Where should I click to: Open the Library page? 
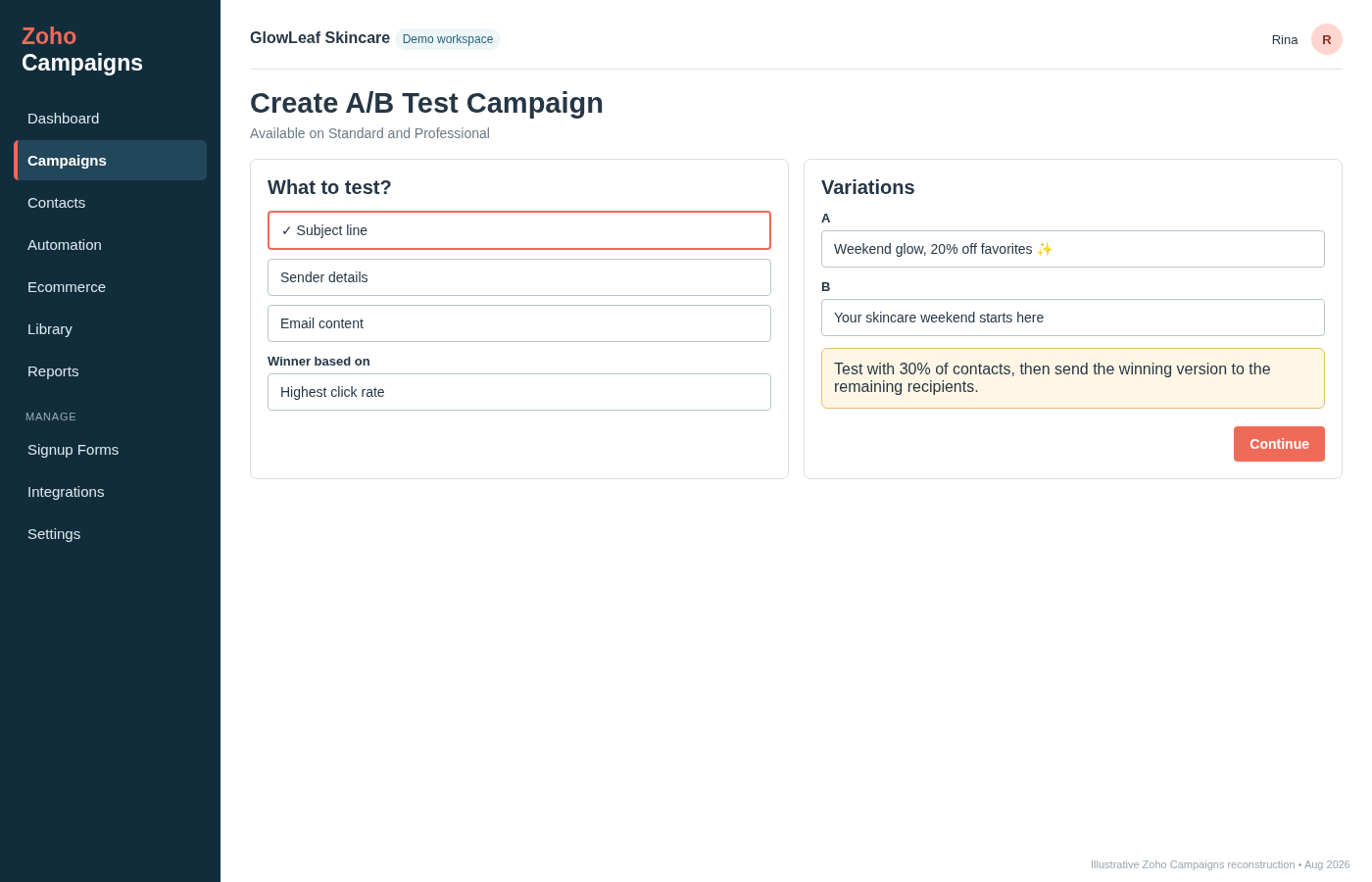point(110,329)
